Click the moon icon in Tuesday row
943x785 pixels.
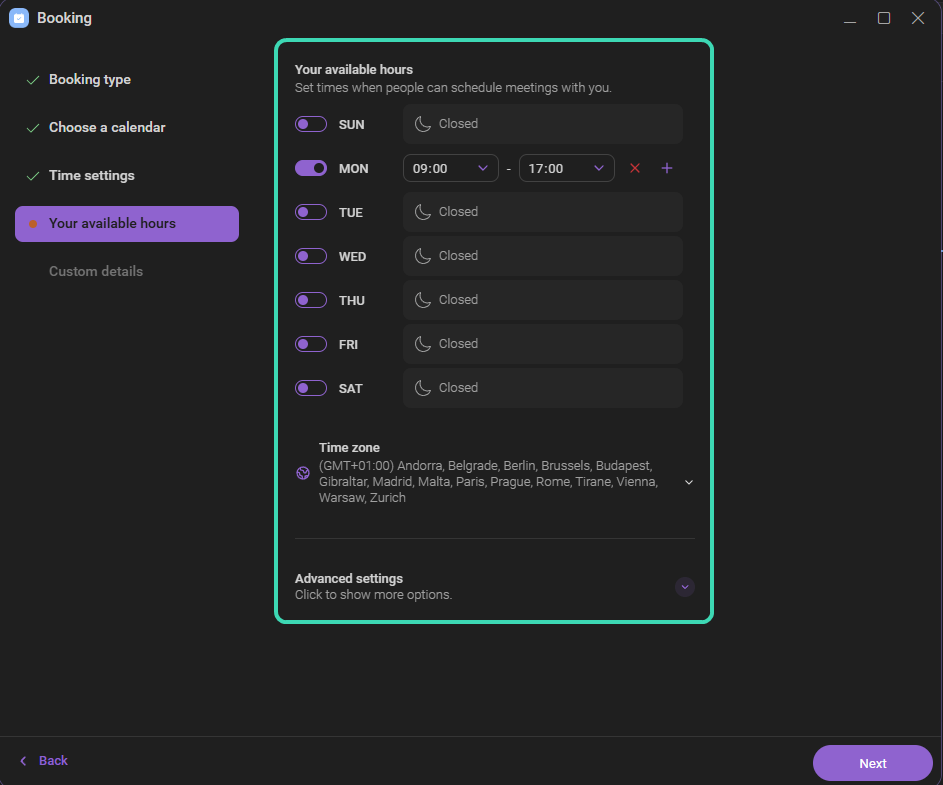tap(423, 212)
